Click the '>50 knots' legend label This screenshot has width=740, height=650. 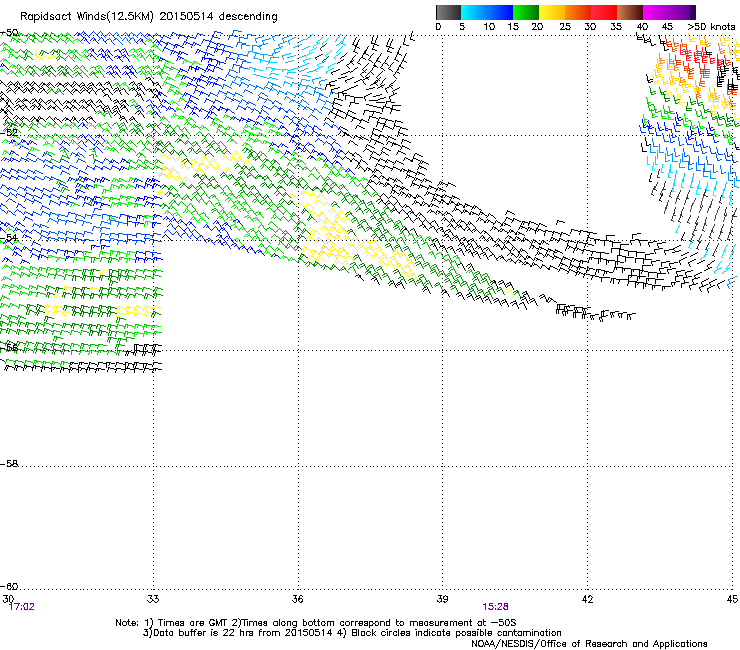click(x=711, y=27)
